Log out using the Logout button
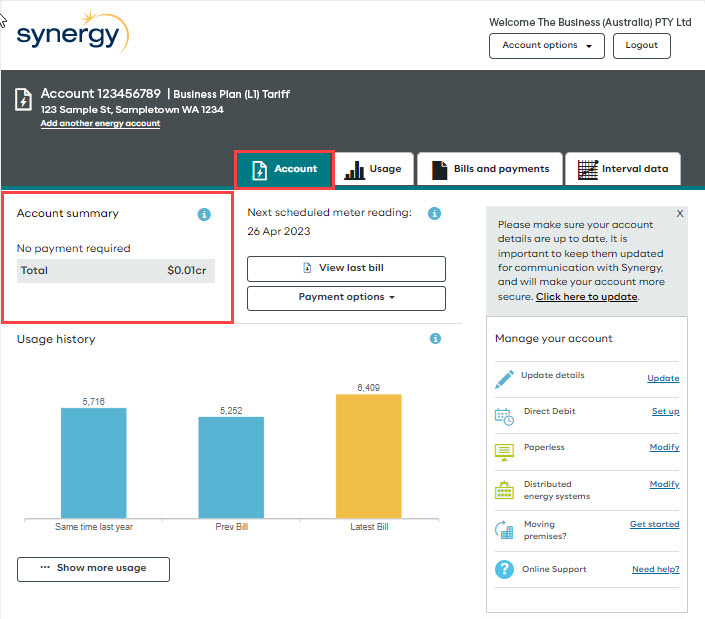The width and height of the screenshot is (705, 619). [642, 45]
